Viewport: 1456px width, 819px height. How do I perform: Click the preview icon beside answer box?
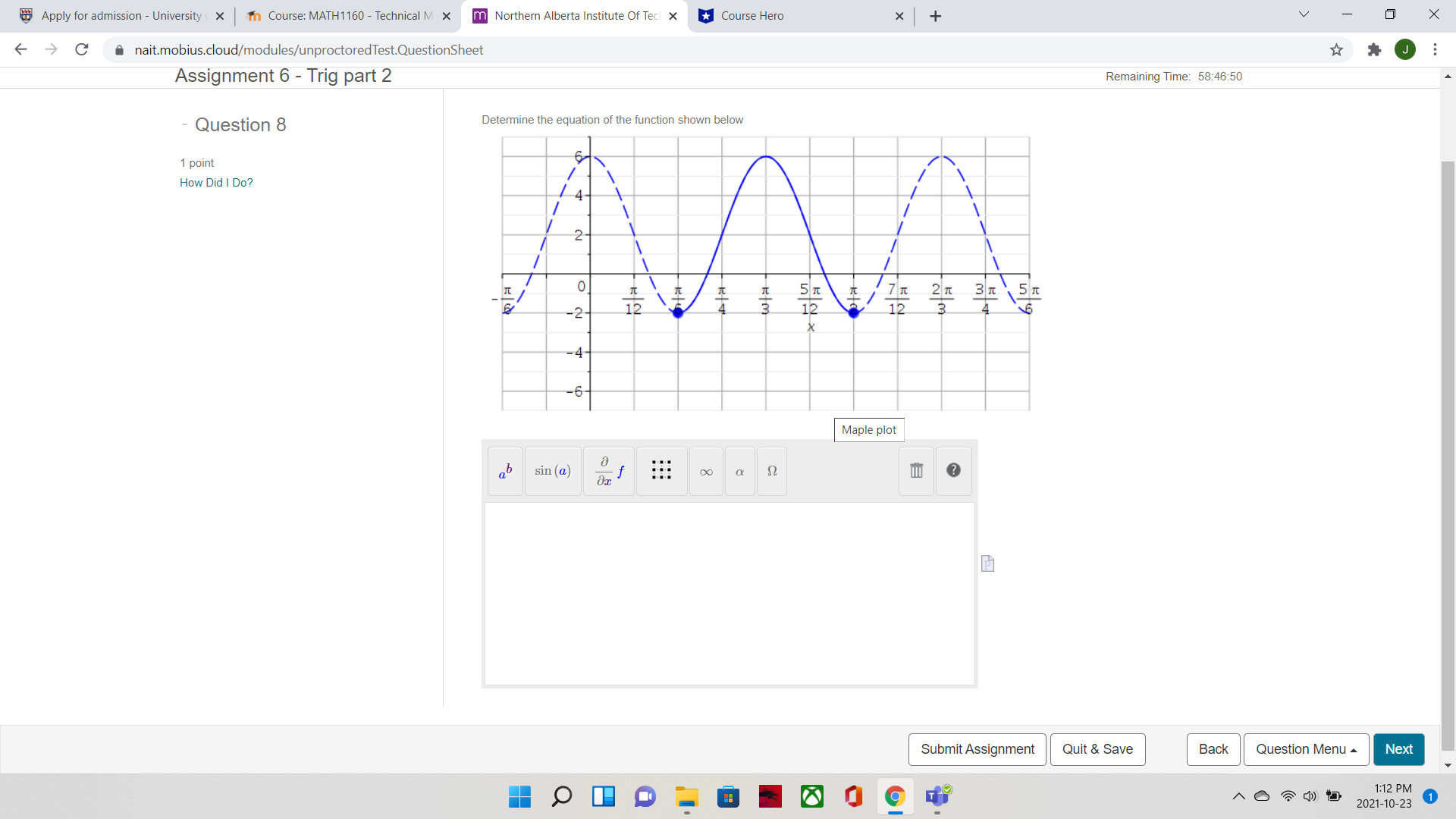[x=987, y=563]
